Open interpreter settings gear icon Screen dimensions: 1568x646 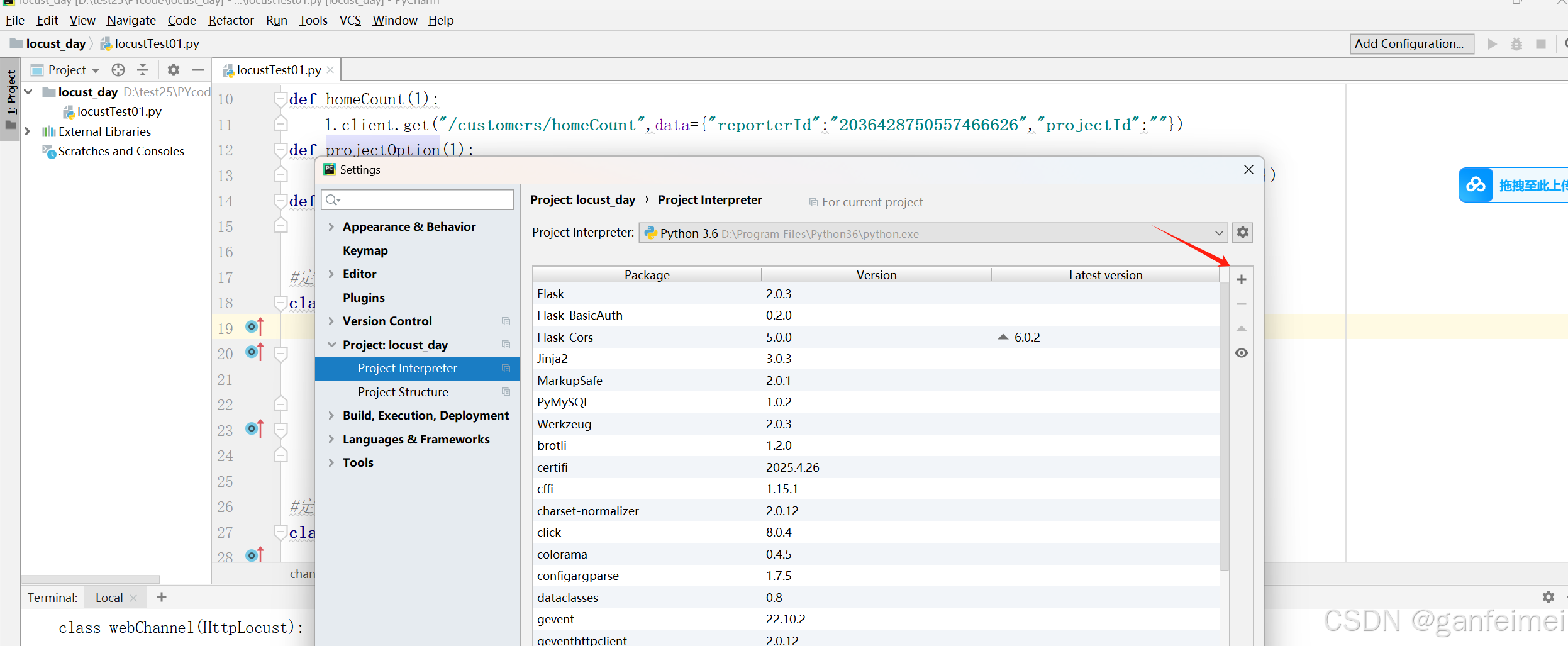click(1242, 233)
